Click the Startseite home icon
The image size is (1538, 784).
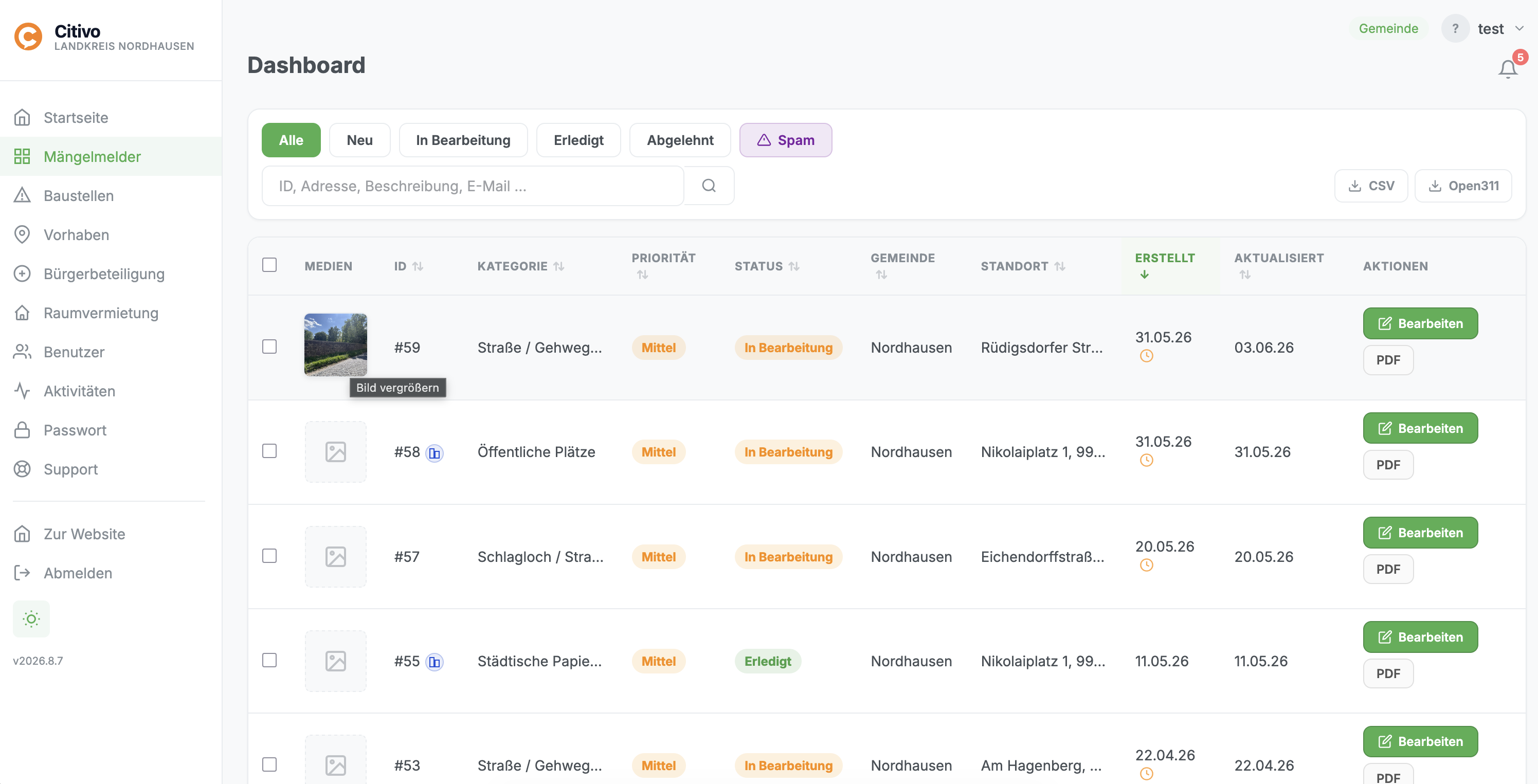[22, 118]
